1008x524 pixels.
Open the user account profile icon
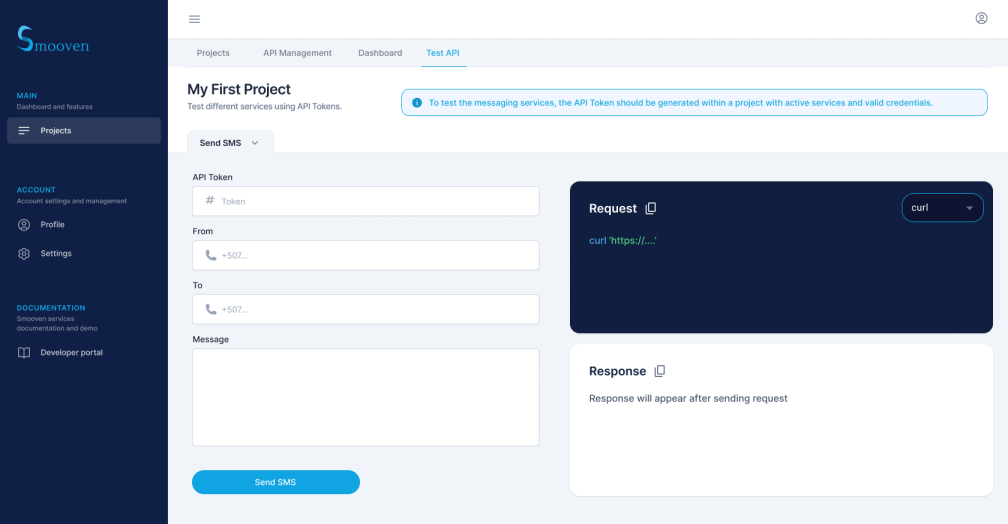(x=981, y=18)
